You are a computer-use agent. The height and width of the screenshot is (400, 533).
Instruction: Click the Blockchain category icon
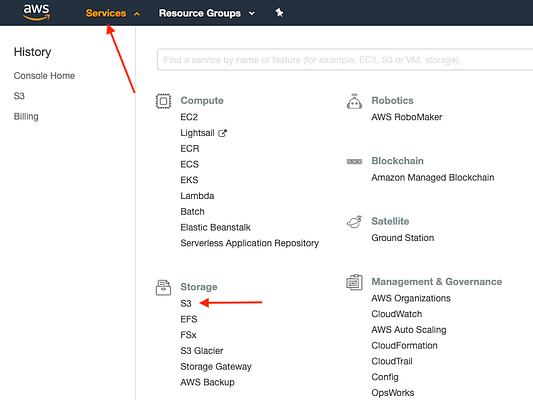354,161
